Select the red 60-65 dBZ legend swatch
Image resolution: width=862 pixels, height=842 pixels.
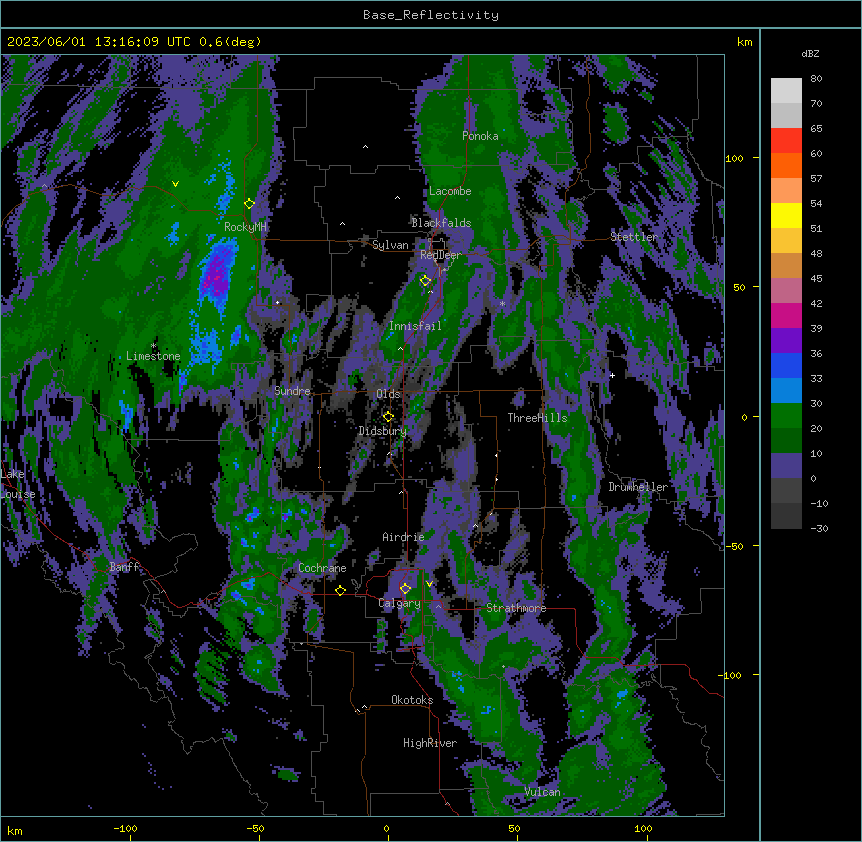[x=786, y=141]
